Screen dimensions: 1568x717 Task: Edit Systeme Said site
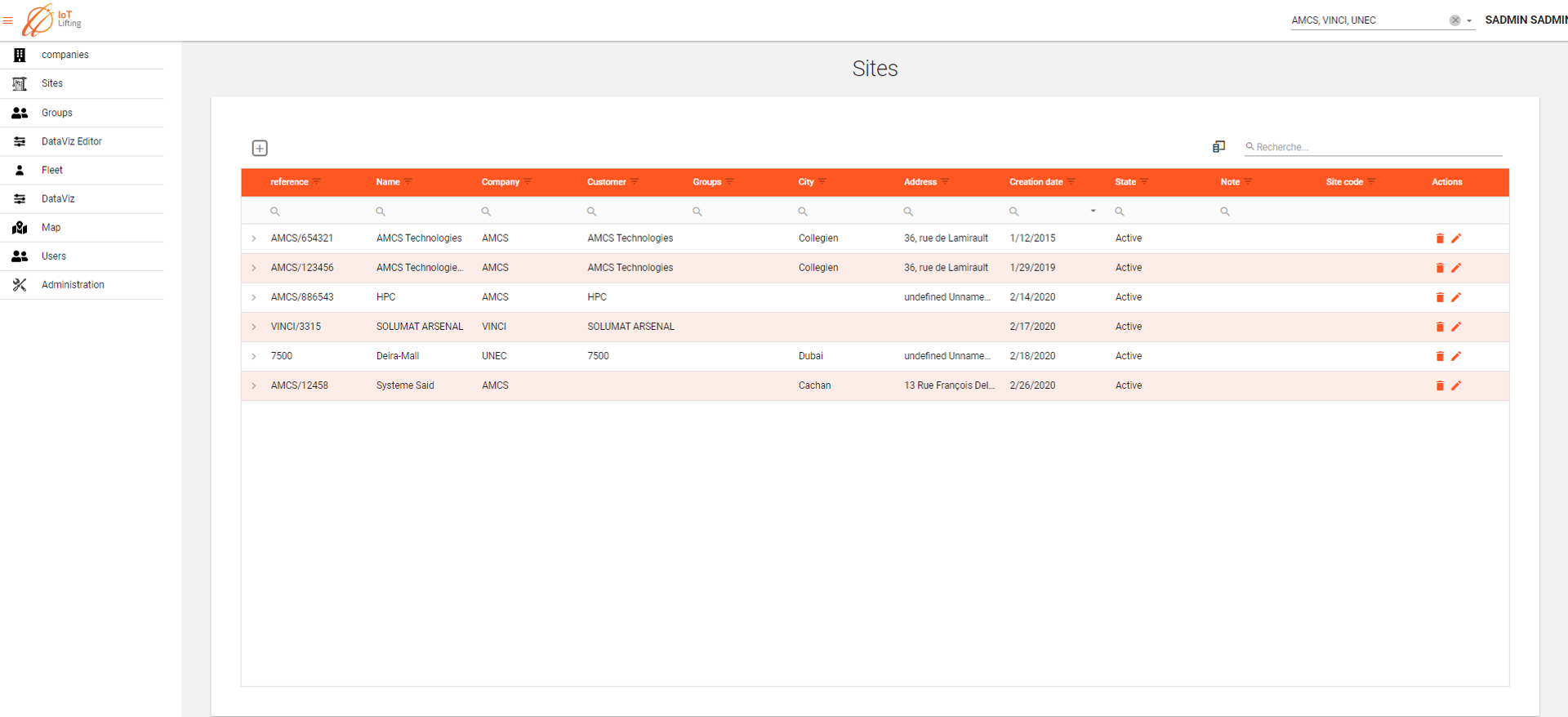pyautogui.click(x=1456, y=385)
